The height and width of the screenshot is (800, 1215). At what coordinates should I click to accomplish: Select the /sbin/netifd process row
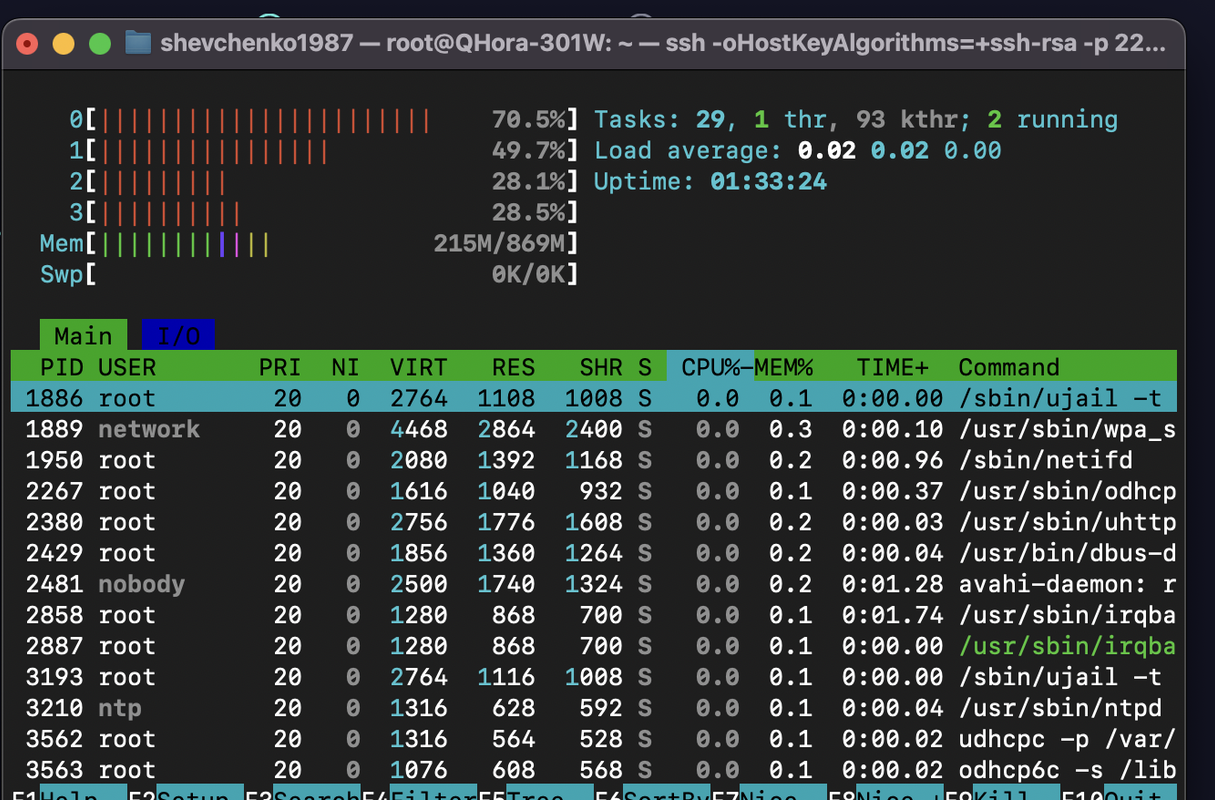point(594,460)
